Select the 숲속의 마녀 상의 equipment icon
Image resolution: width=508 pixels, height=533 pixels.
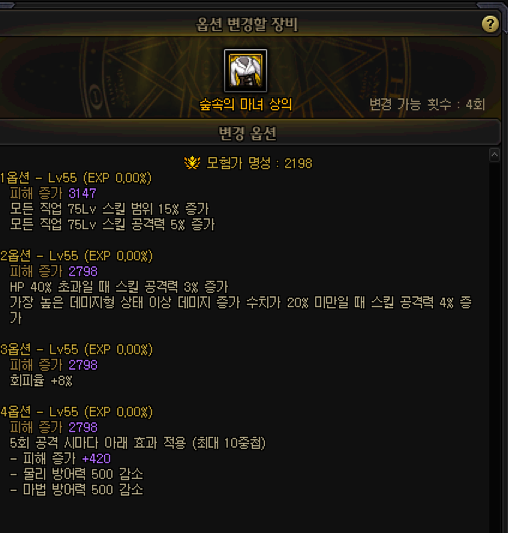pos(245,71)
